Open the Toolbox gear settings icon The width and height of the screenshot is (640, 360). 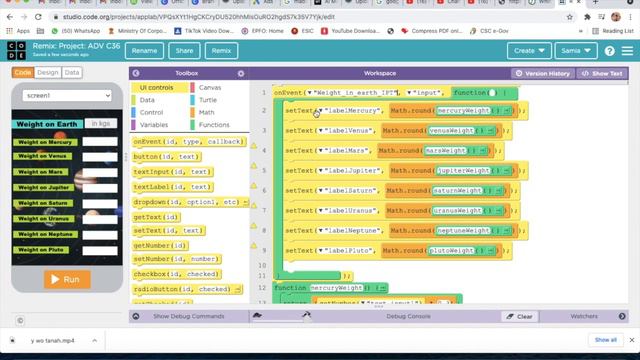coord(241,73)
